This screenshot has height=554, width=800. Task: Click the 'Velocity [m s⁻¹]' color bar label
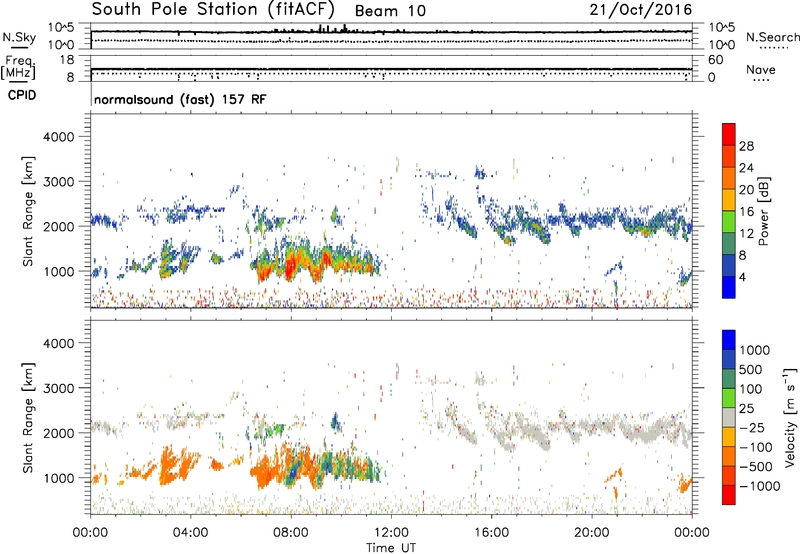coord(790,417)
